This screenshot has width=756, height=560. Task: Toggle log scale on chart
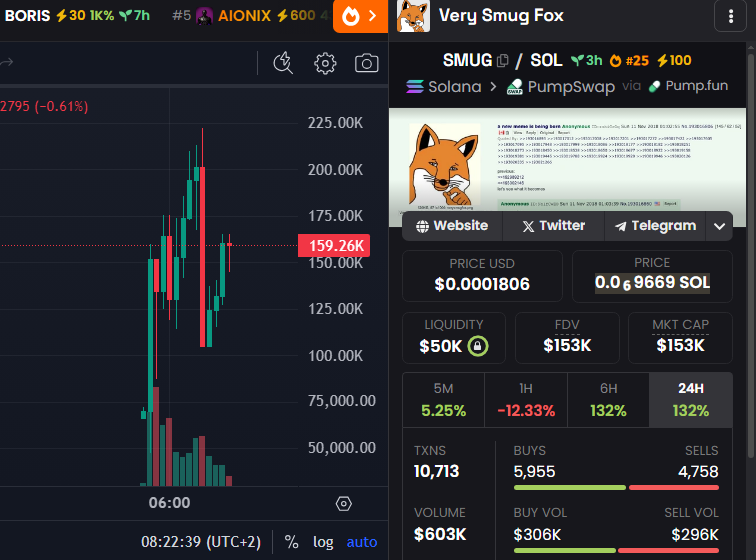tap(323, 542)
